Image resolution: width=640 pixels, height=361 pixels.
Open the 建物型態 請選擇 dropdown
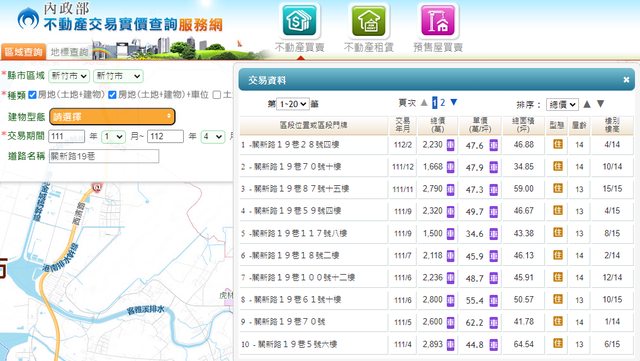pyautogui.click(x=112, y=117)
